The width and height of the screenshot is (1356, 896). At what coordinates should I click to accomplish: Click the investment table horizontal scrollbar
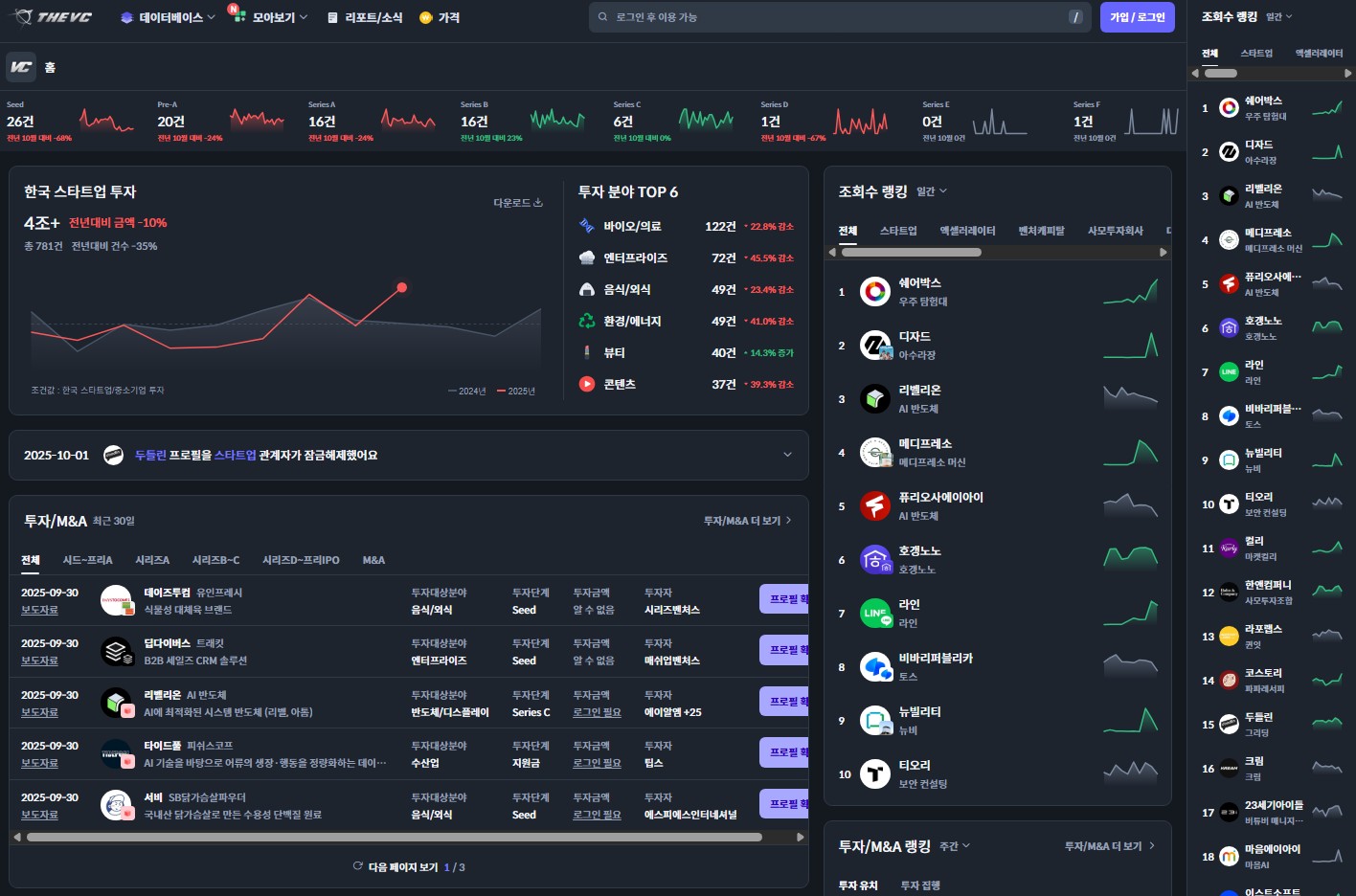pos(394,837)
